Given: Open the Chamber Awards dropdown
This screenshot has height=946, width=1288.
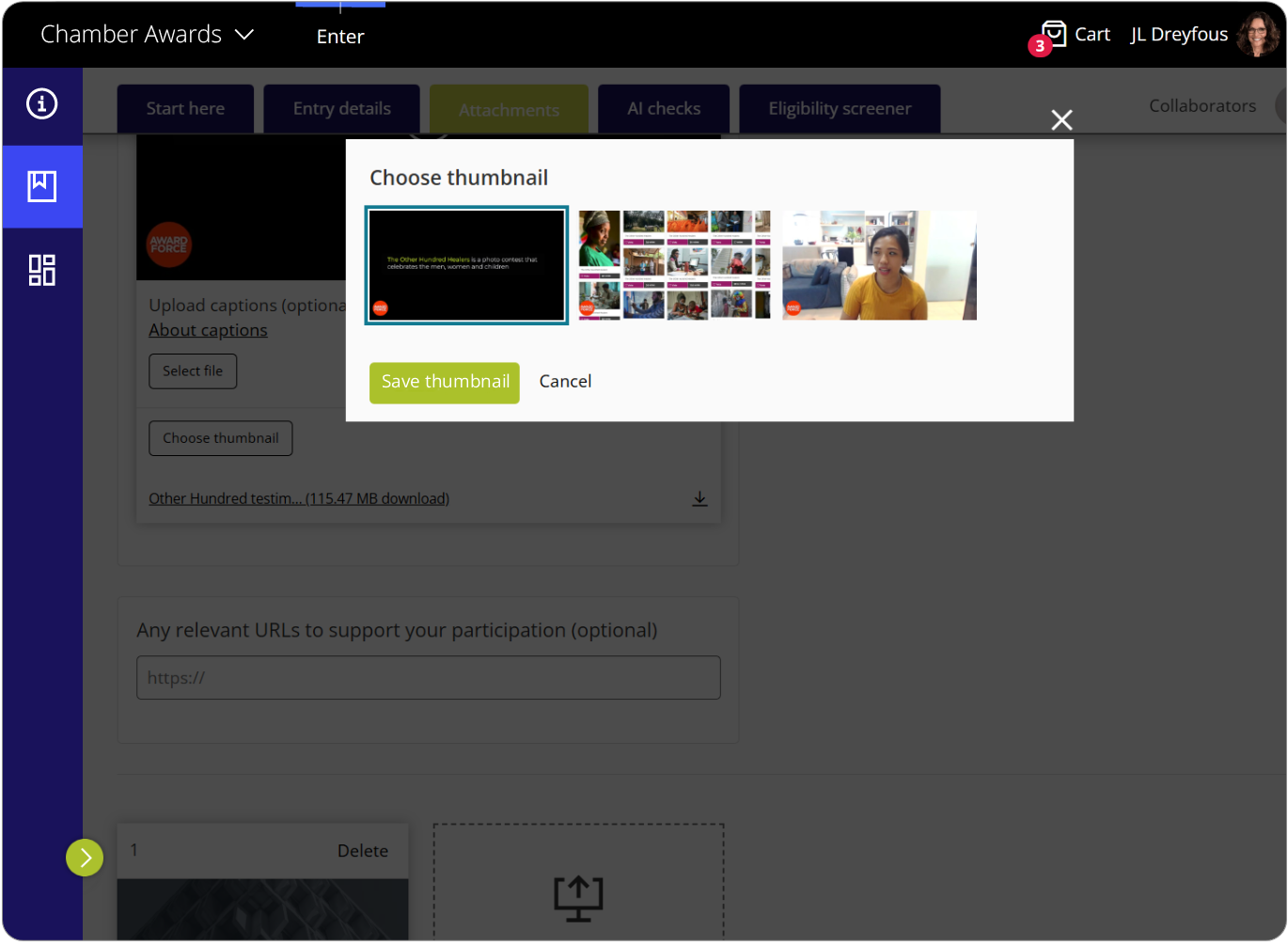Looking at the screenshot, I should pyautogui.click(x=146, y=34).
